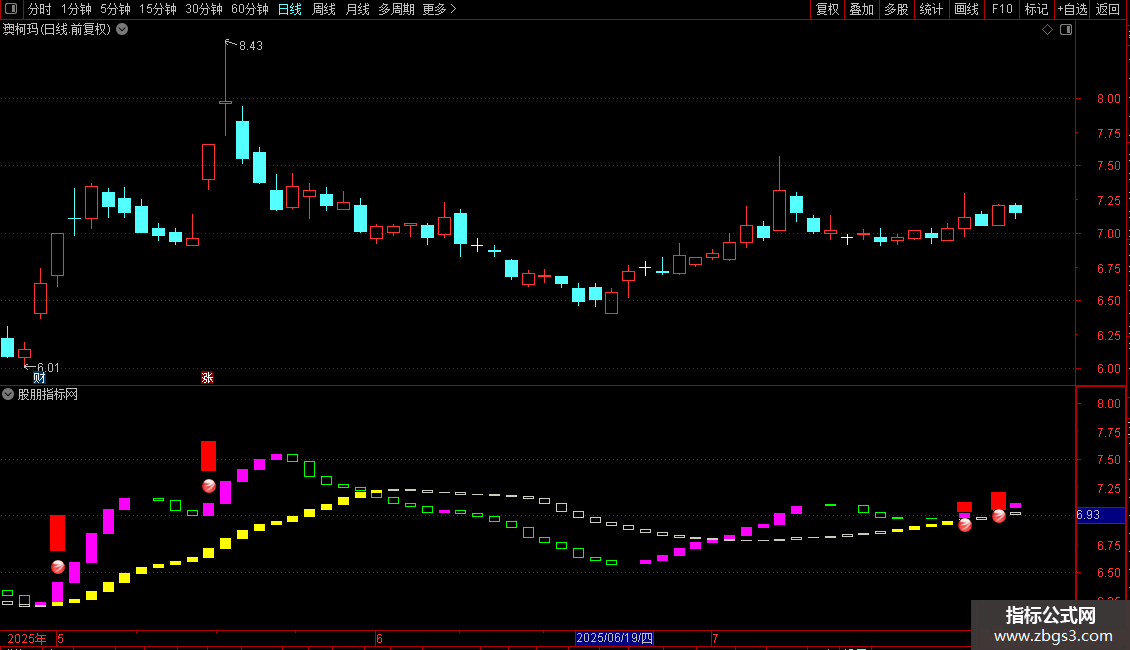
Task: Select the 1分钟 period tab
Action: click(76, 9)
